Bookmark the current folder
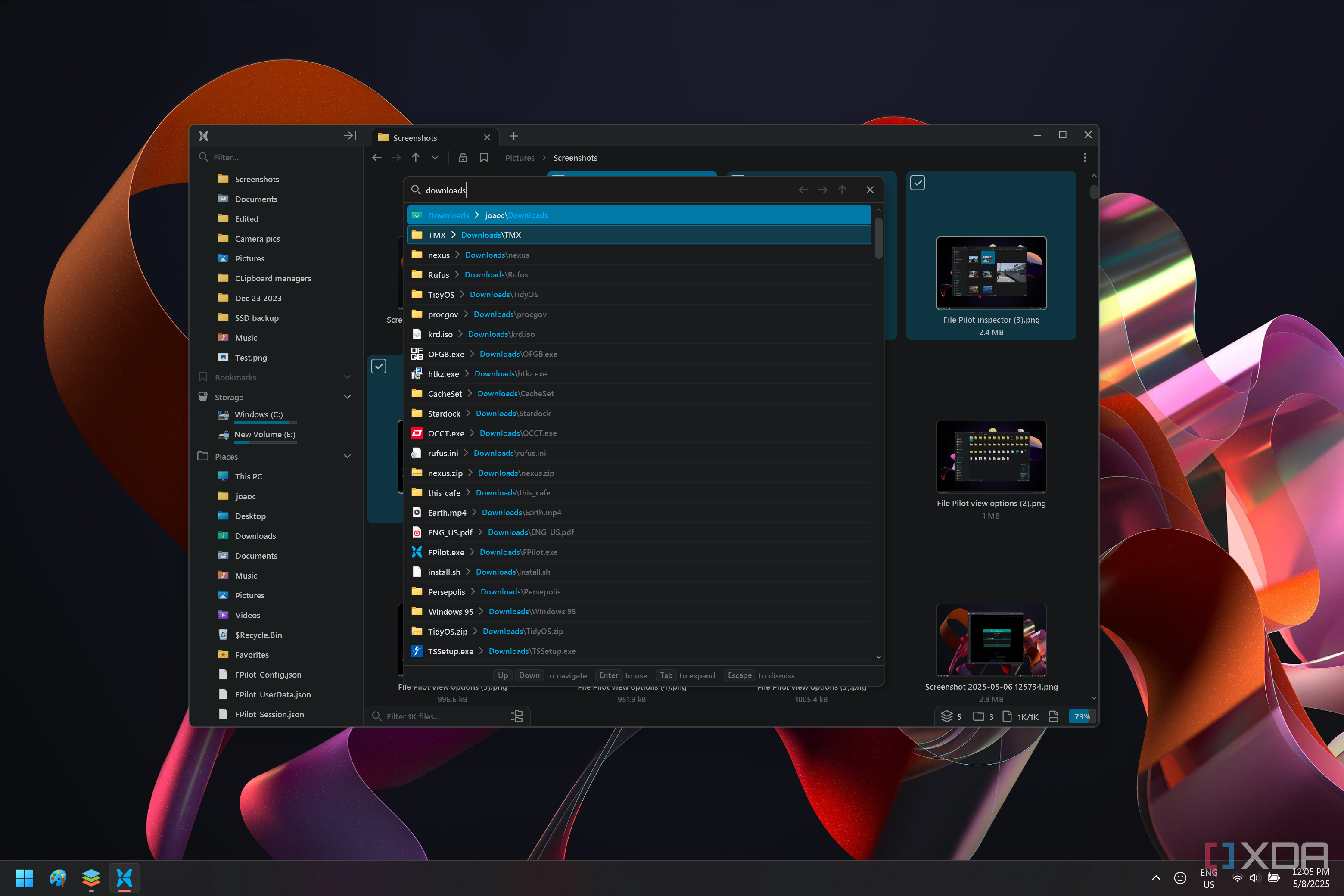This screenshot has width=1344, height=896. click(x=484, y=158)
